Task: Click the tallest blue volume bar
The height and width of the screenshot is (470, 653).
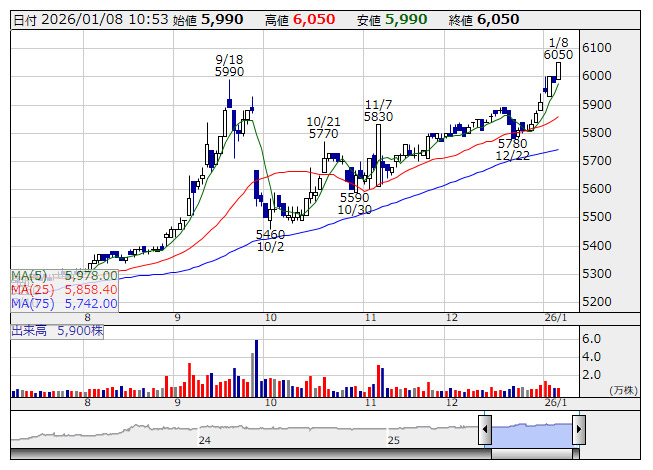Action: click(x=256, y=367)
